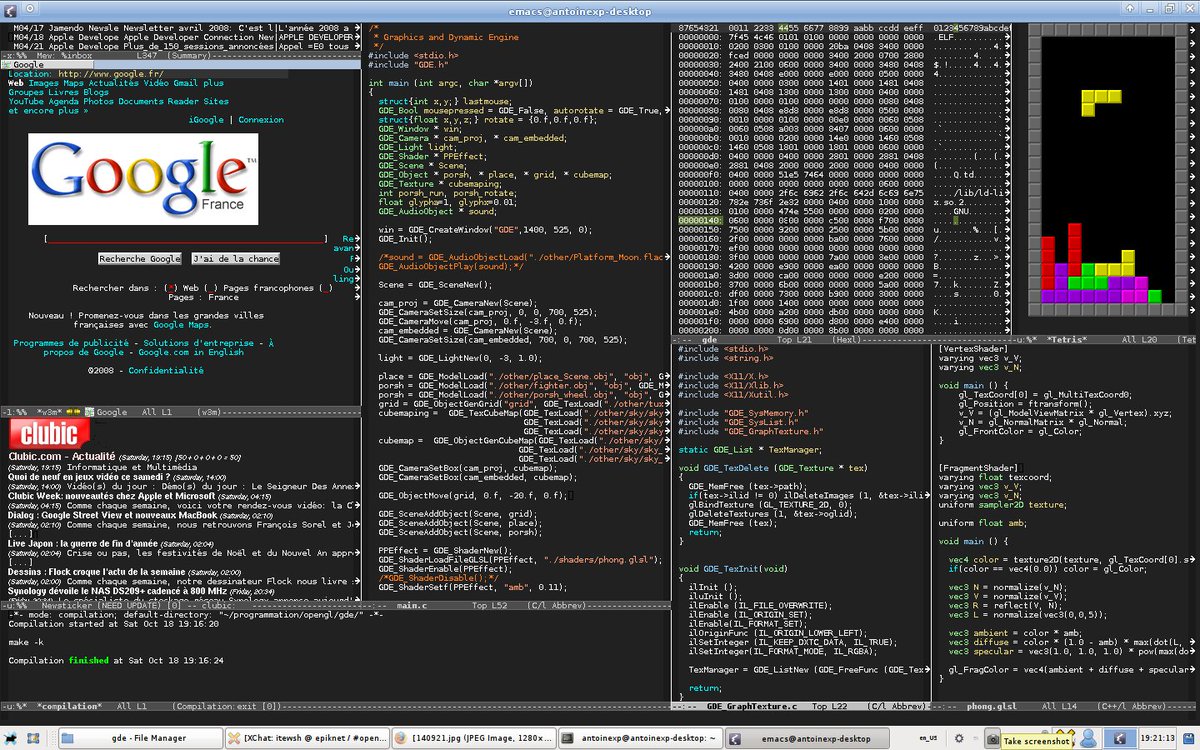Click the 'make -k' line in compilation buffer

[27, 642]
